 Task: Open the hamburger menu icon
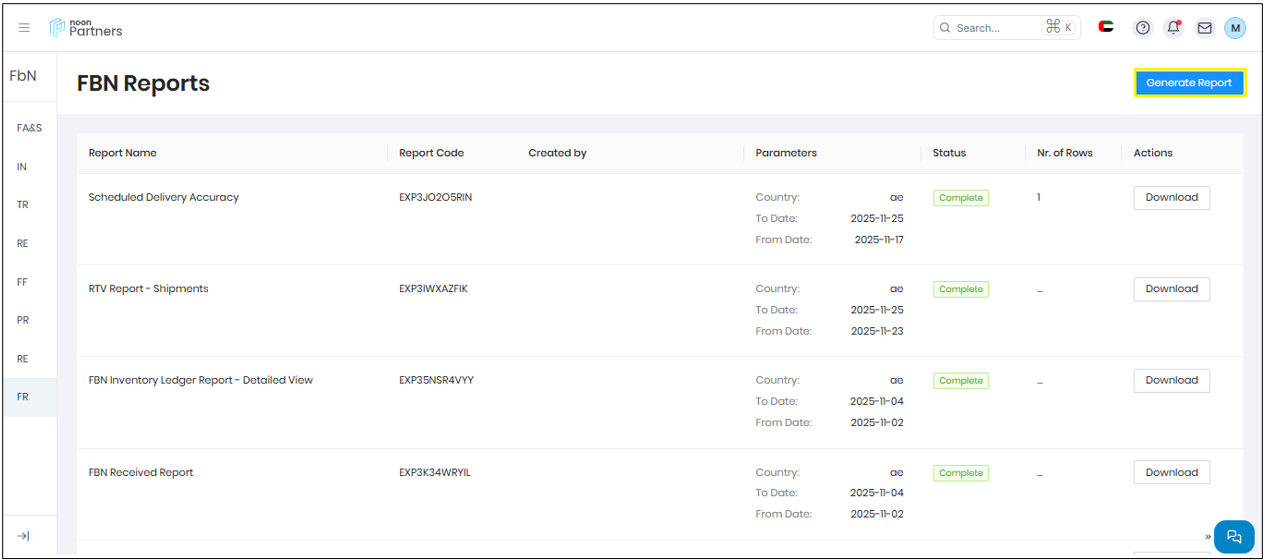pos(24,28)
